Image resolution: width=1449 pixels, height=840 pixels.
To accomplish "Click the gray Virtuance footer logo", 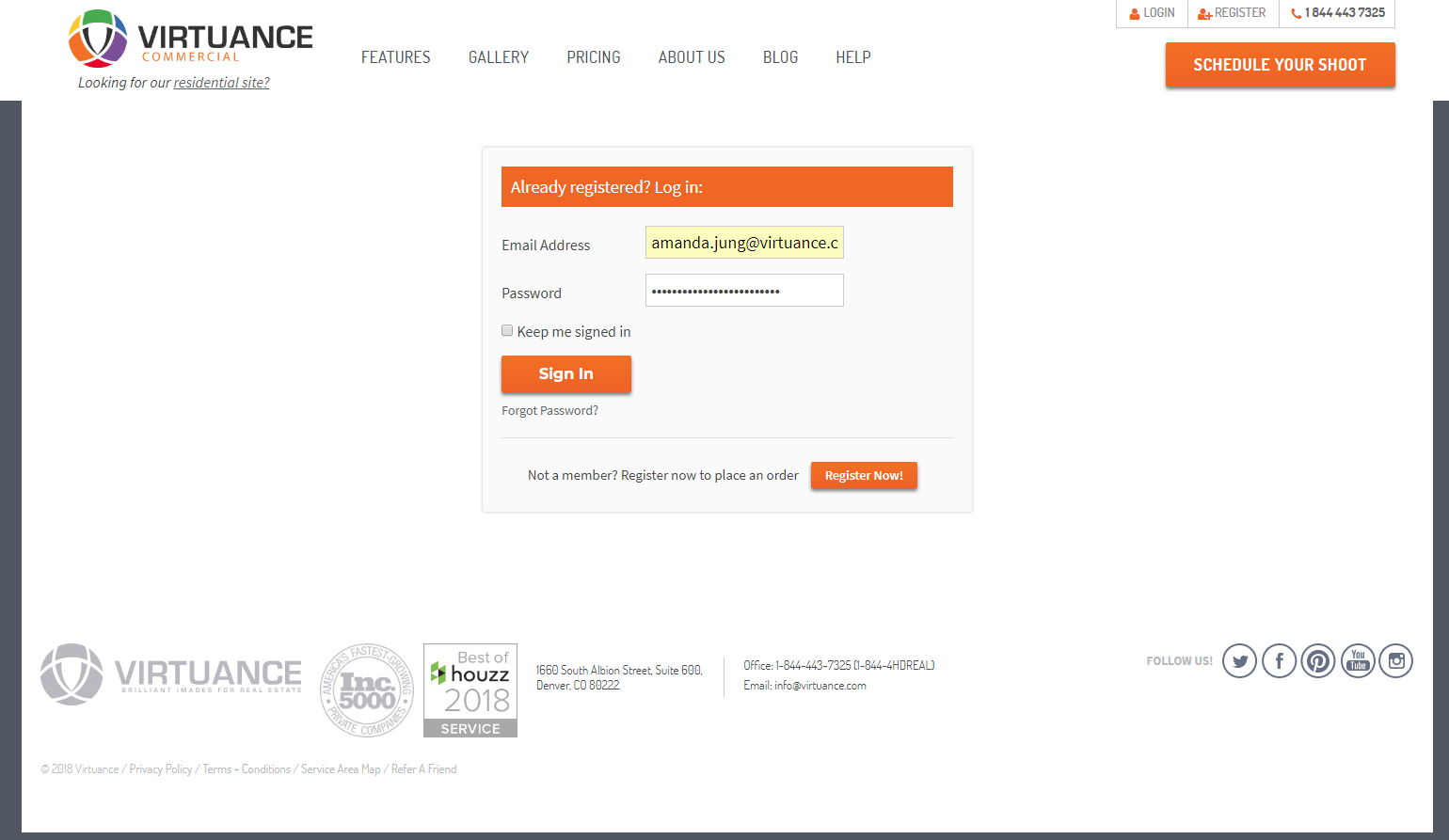I will point(171,674).
